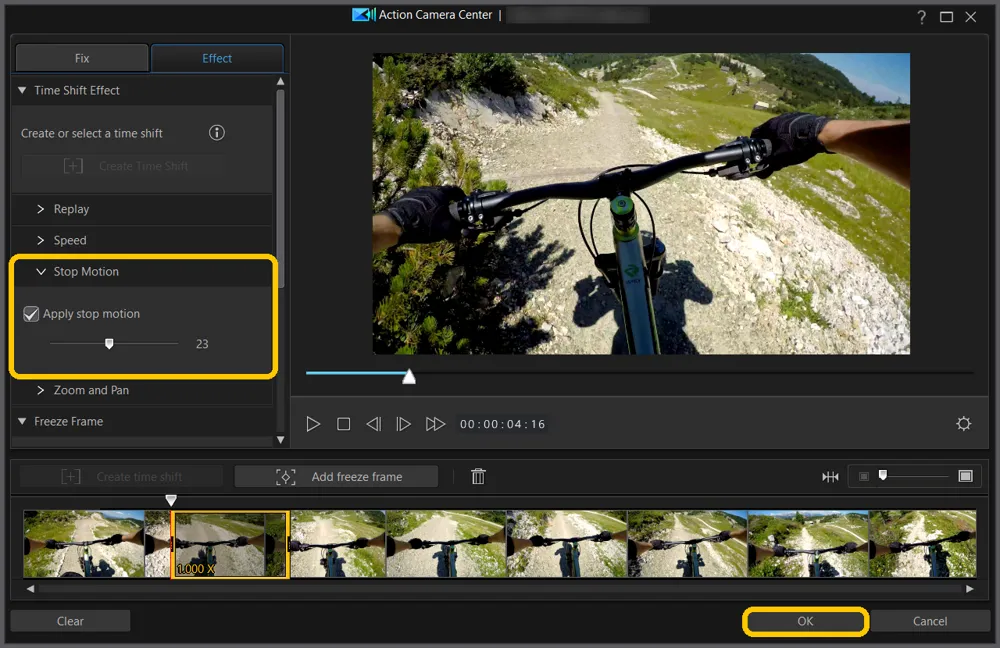Fast forward the preview
1000x648 pixels.
pyautogui.click(x=435, y=424)
